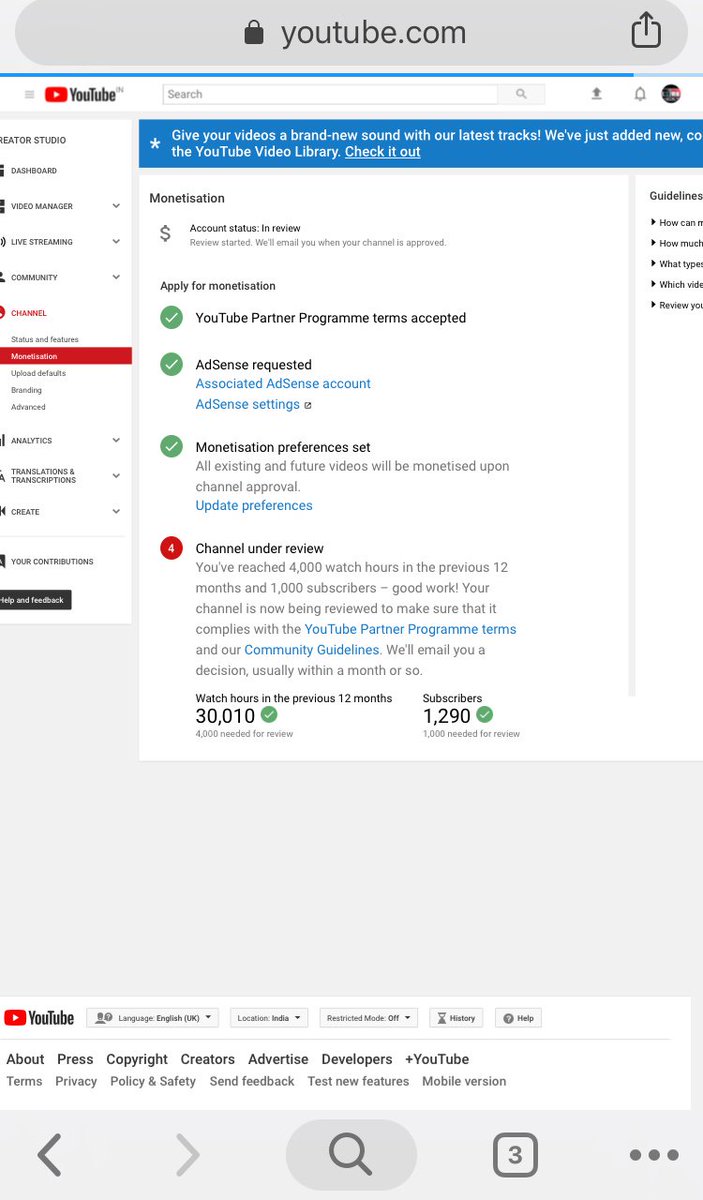This screenshot has height=1200, width=703.
Task: Click the footer Help button
Action: [x=519, y=1018]
